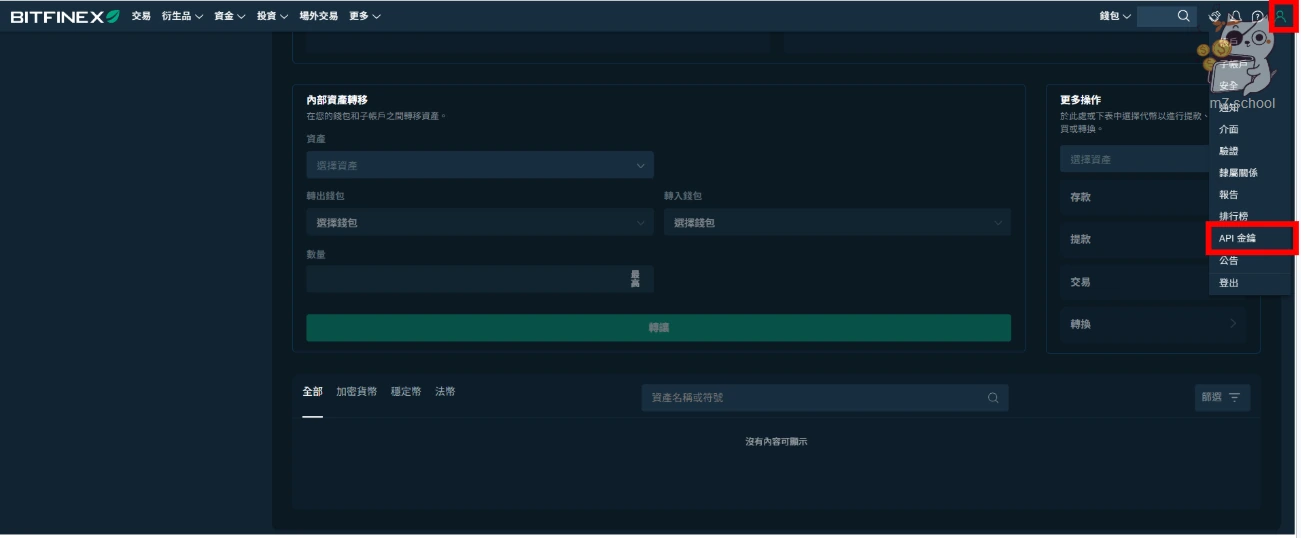Expand the 投資 dropdown menu
The image size is (1301, 538).
tap(272, 16)
